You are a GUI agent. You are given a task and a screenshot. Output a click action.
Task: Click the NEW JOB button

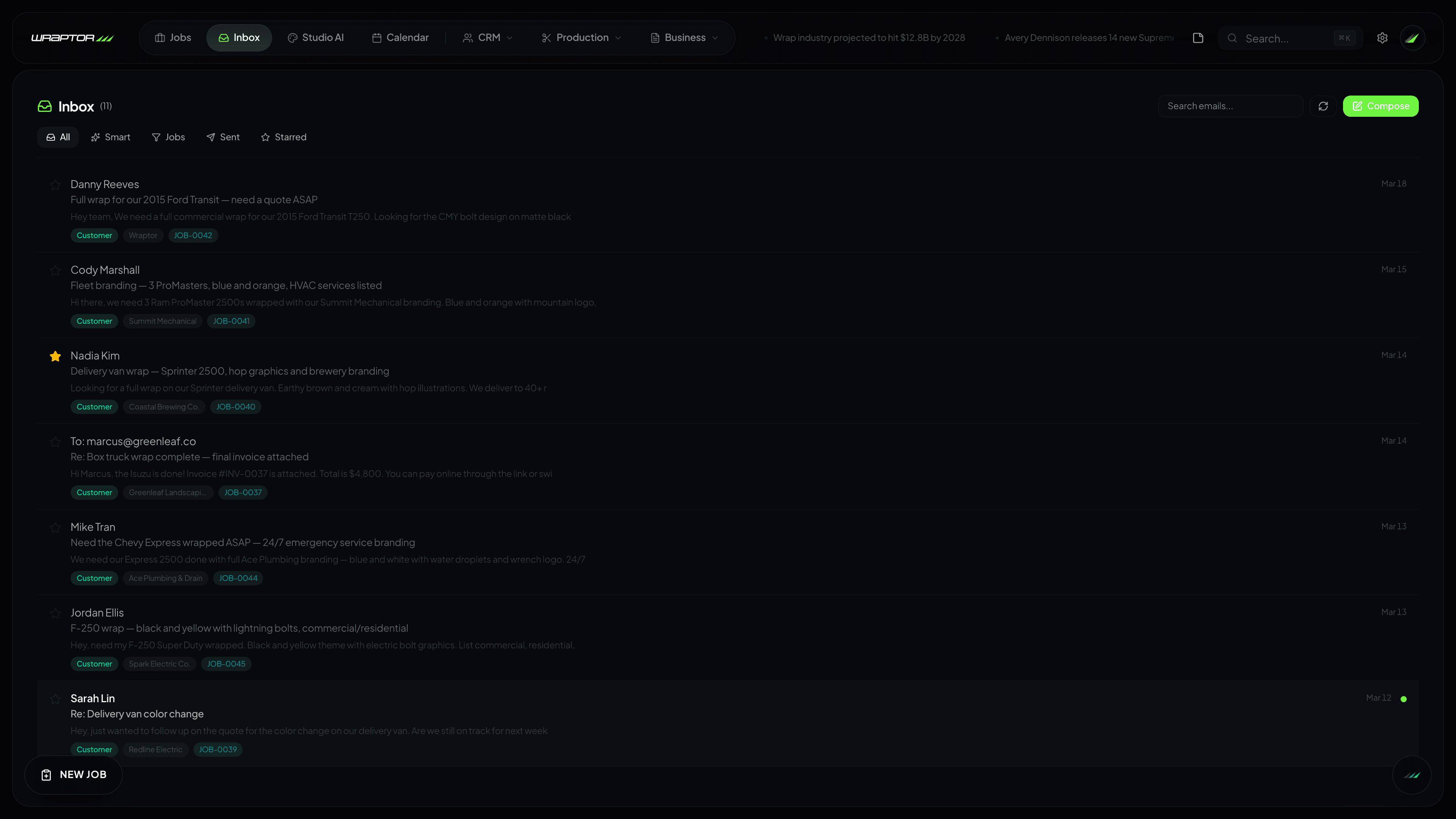[74, 774]
